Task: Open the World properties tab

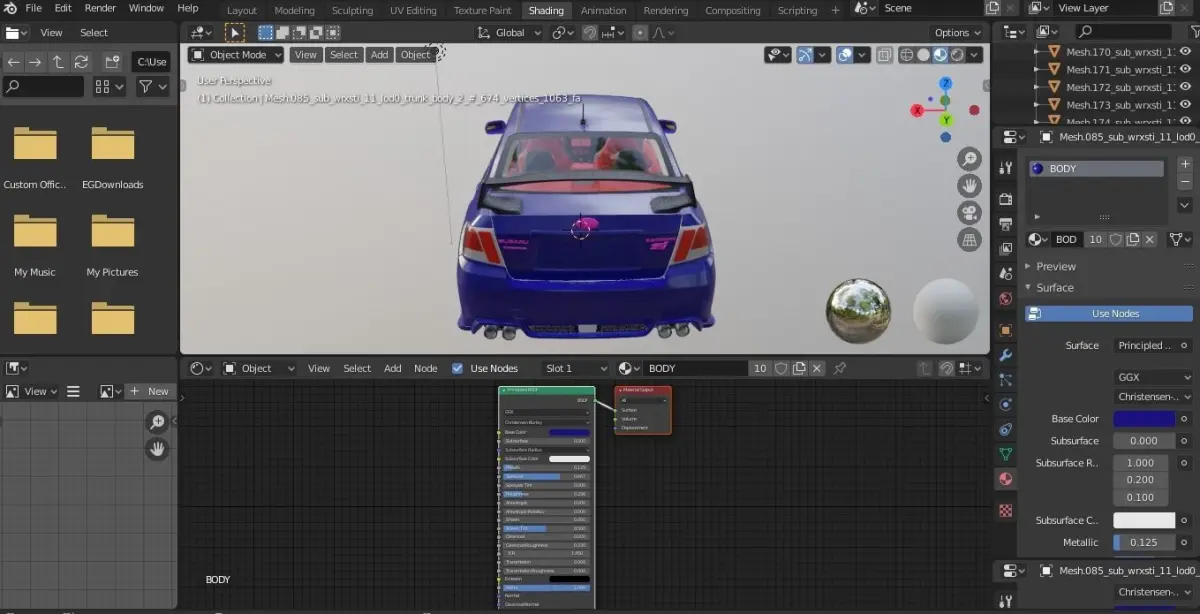Action: pyautogui.click(x=1006, y=299)
